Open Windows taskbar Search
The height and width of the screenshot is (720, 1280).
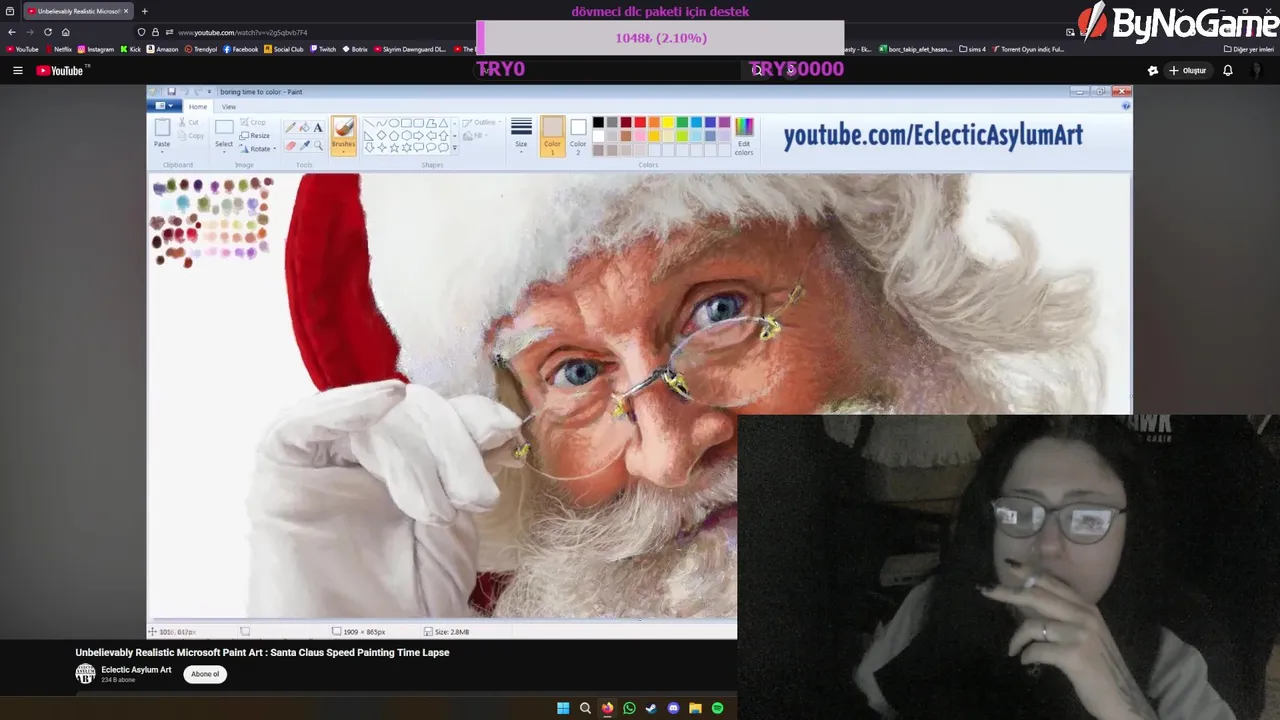click(585, 708)
